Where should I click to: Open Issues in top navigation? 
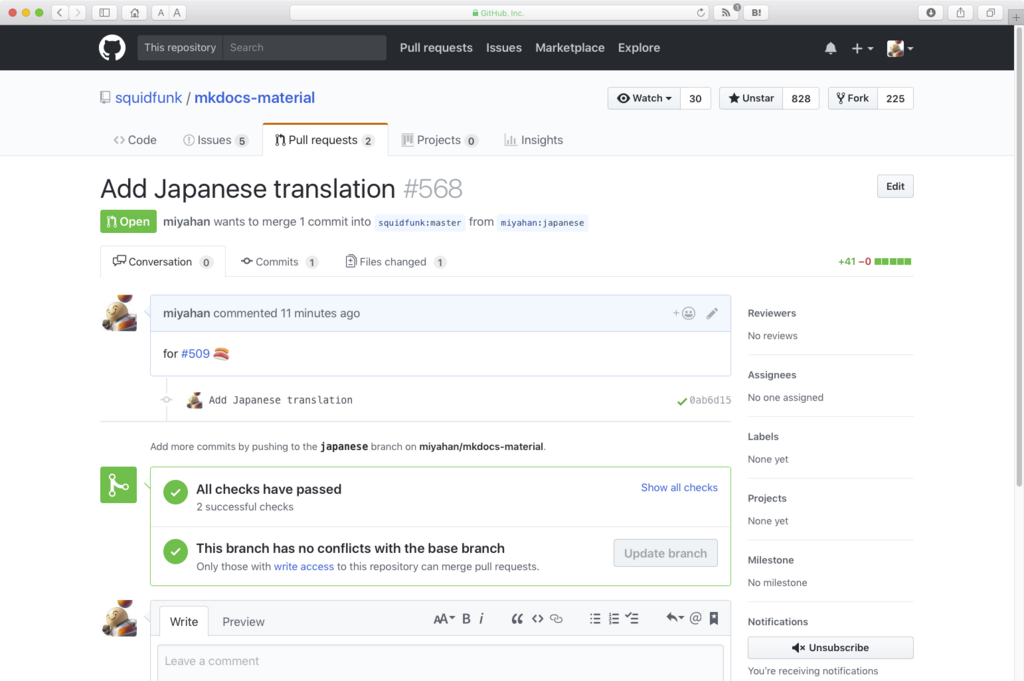point(504,48)
